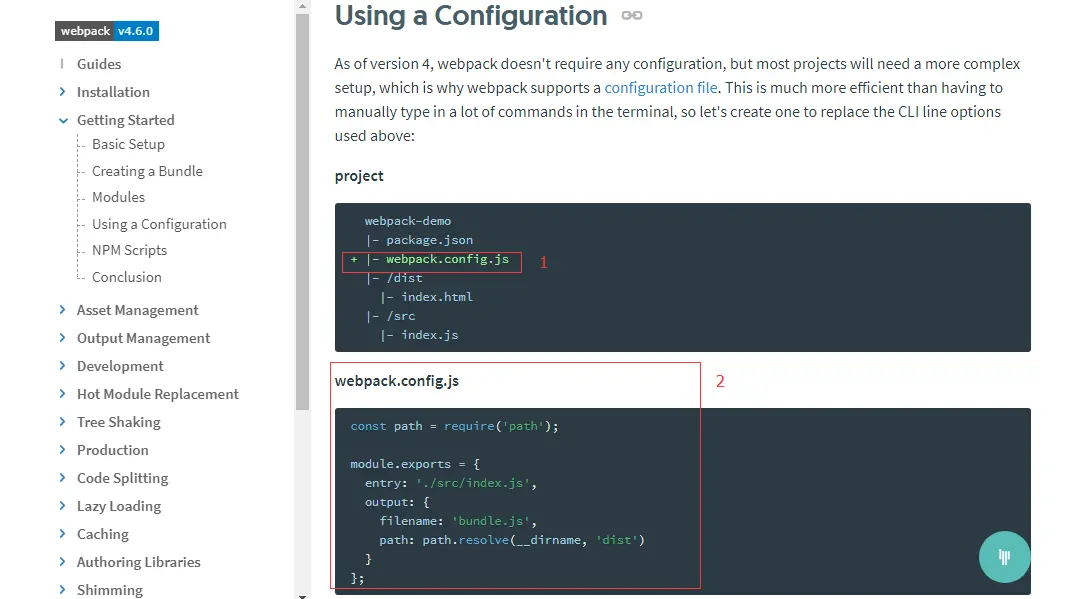The height and width of the screenshot is (599, 1086).
Task: Click the module.exports code line
Action: tap(415, 464)
